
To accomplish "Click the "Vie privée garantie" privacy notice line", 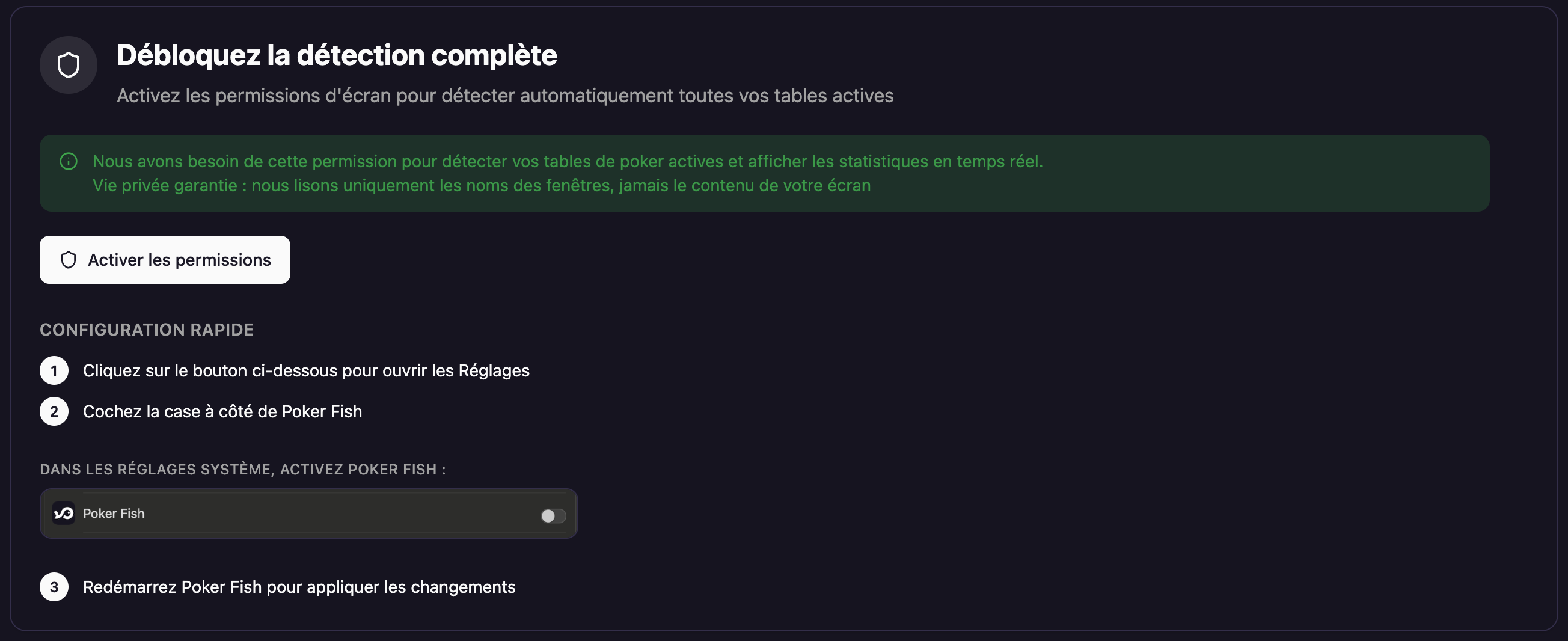I will 482,185.
